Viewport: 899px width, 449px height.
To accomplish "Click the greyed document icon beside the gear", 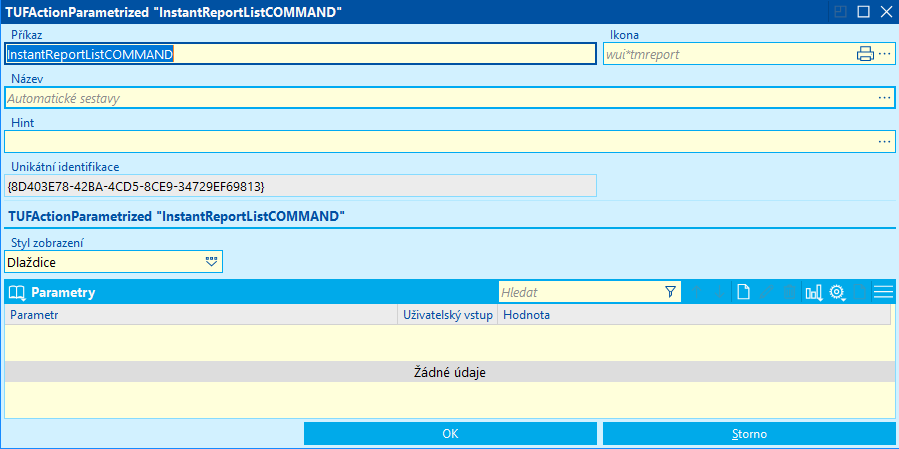I will [x=860, y=292].
